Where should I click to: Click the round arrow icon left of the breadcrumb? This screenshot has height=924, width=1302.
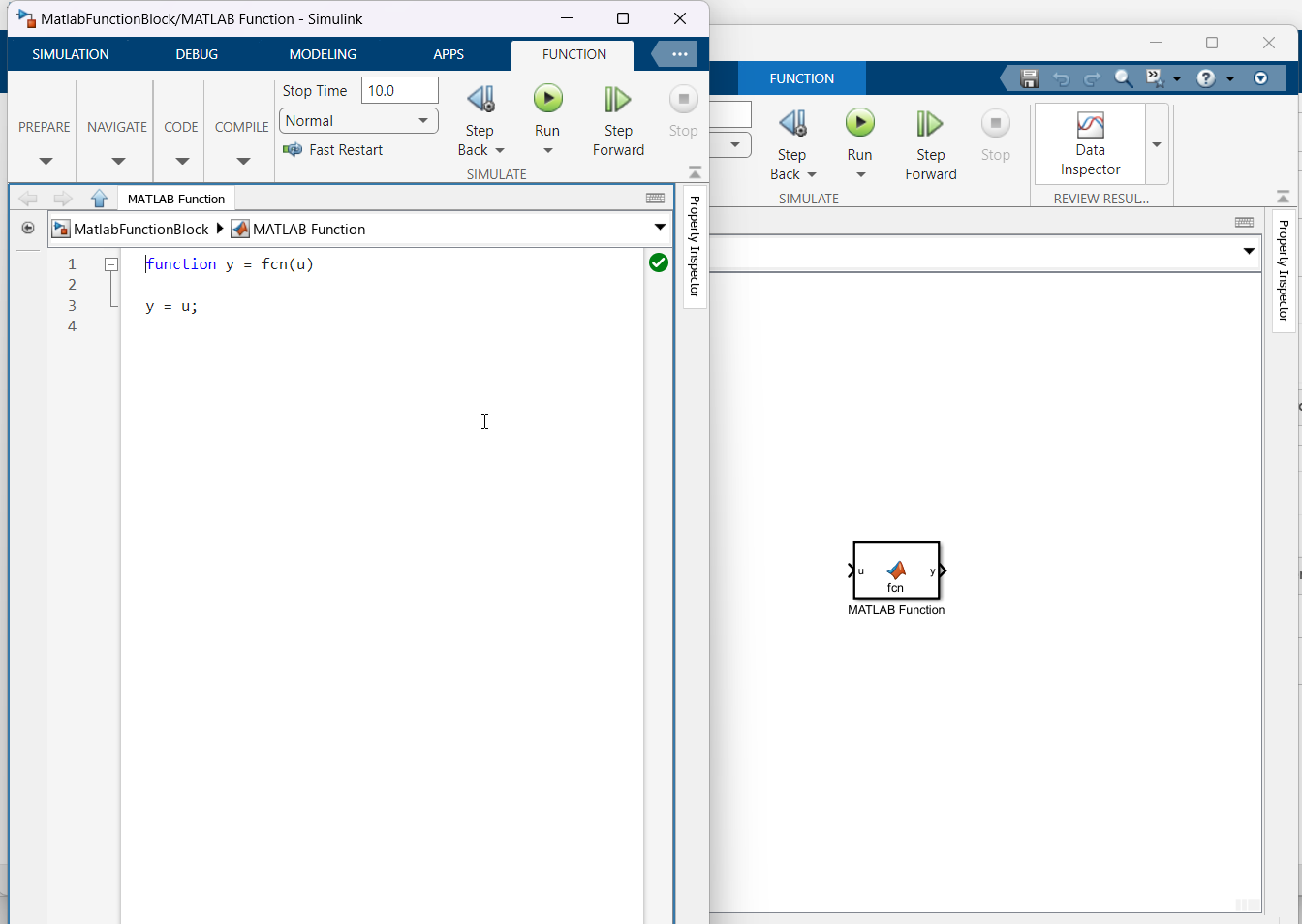28,229
